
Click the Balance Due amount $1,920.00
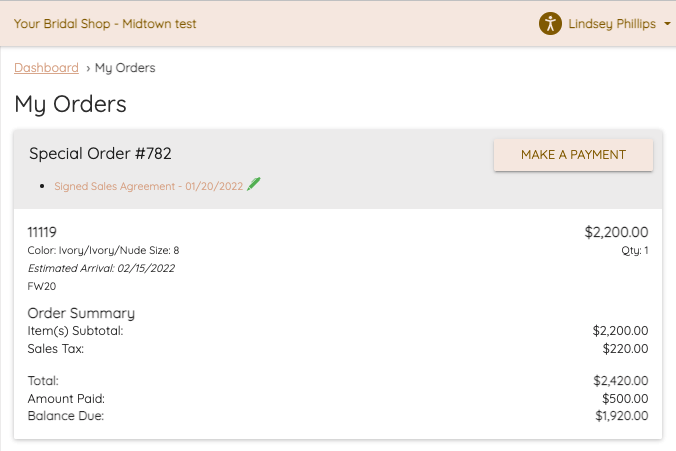(x=622, y=416)
